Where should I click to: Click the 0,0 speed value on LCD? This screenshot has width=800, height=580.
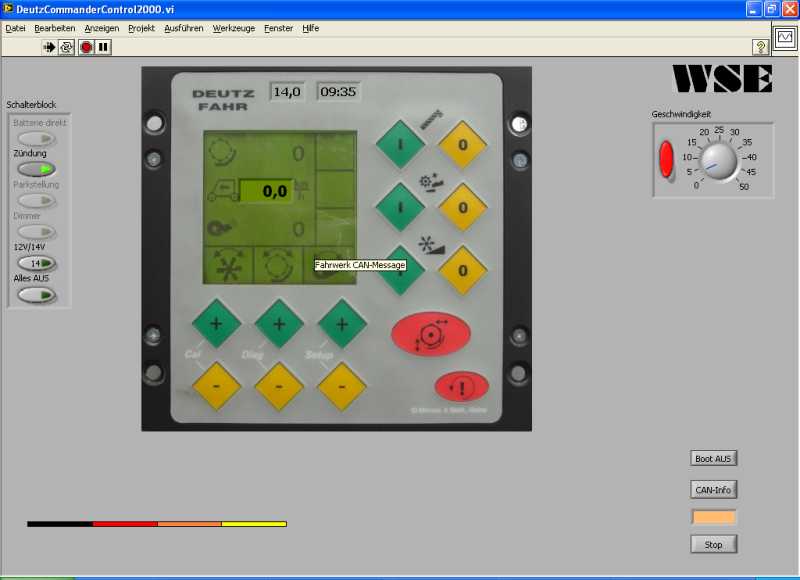tap(267, 191)
